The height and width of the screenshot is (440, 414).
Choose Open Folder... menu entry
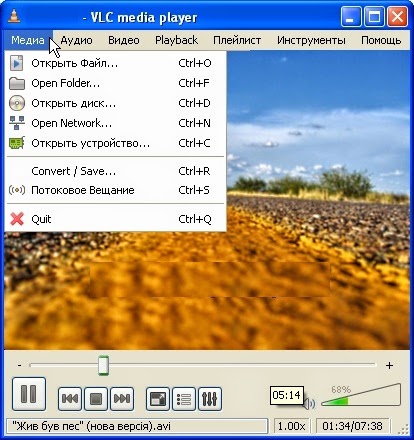pos(115,83)
